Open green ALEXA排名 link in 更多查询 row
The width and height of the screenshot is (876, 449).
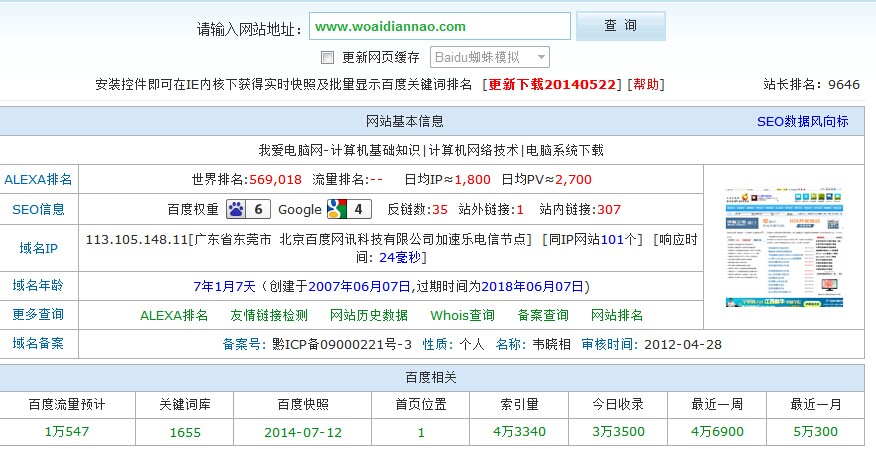pyautogui.click(x=174, y=316)
